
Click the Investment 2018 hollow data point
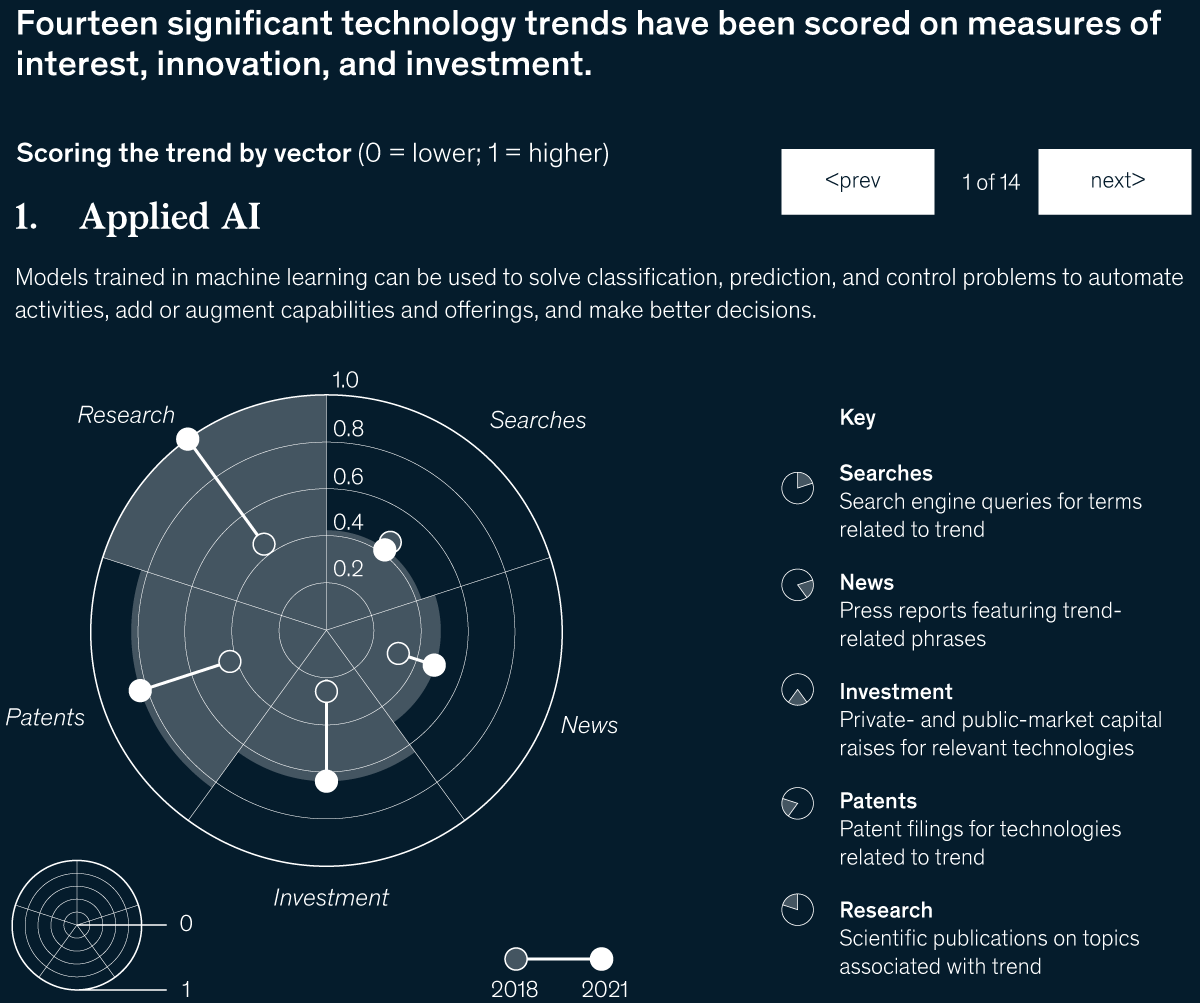(326, 692)
